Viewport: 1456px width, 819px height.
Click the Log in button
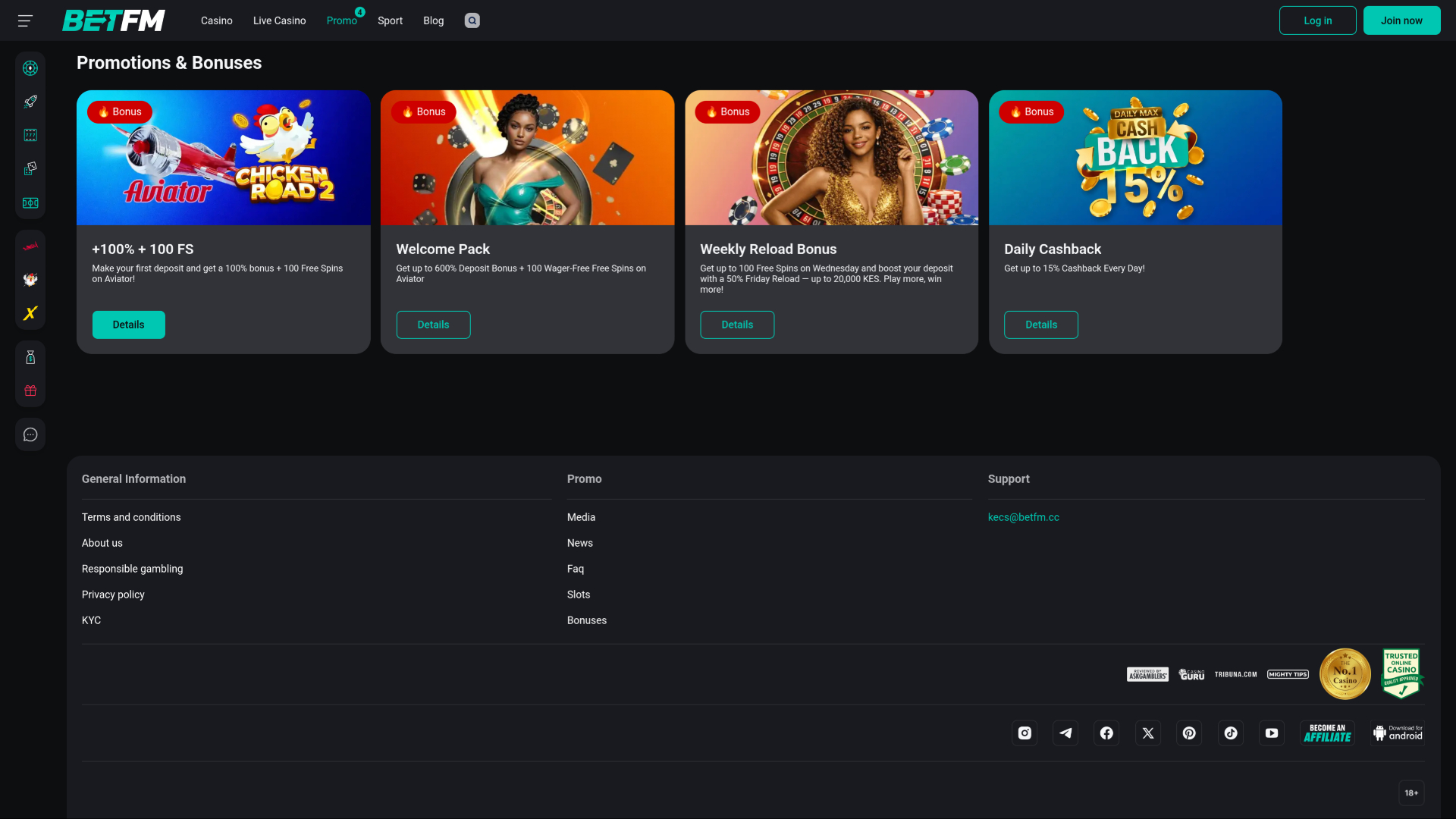click(x=1317, y=20)
